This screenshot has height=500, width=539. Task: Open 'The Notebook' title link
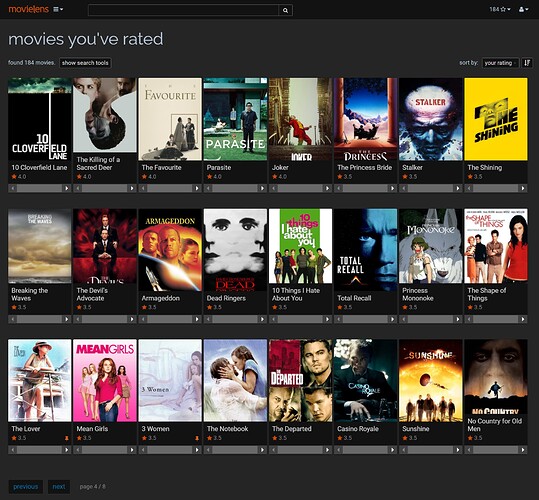click(x=228, y=429)
